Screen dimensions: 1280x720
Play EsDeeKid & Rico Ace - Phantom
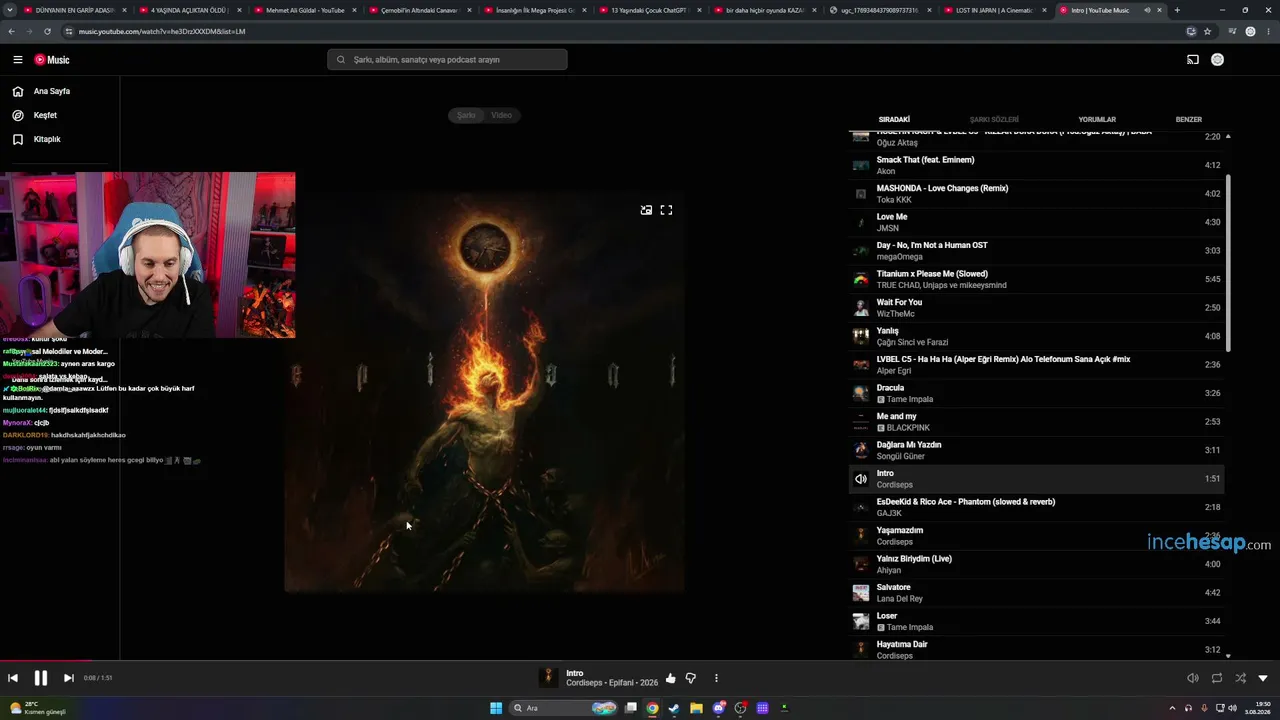(x=1036, y=507)
